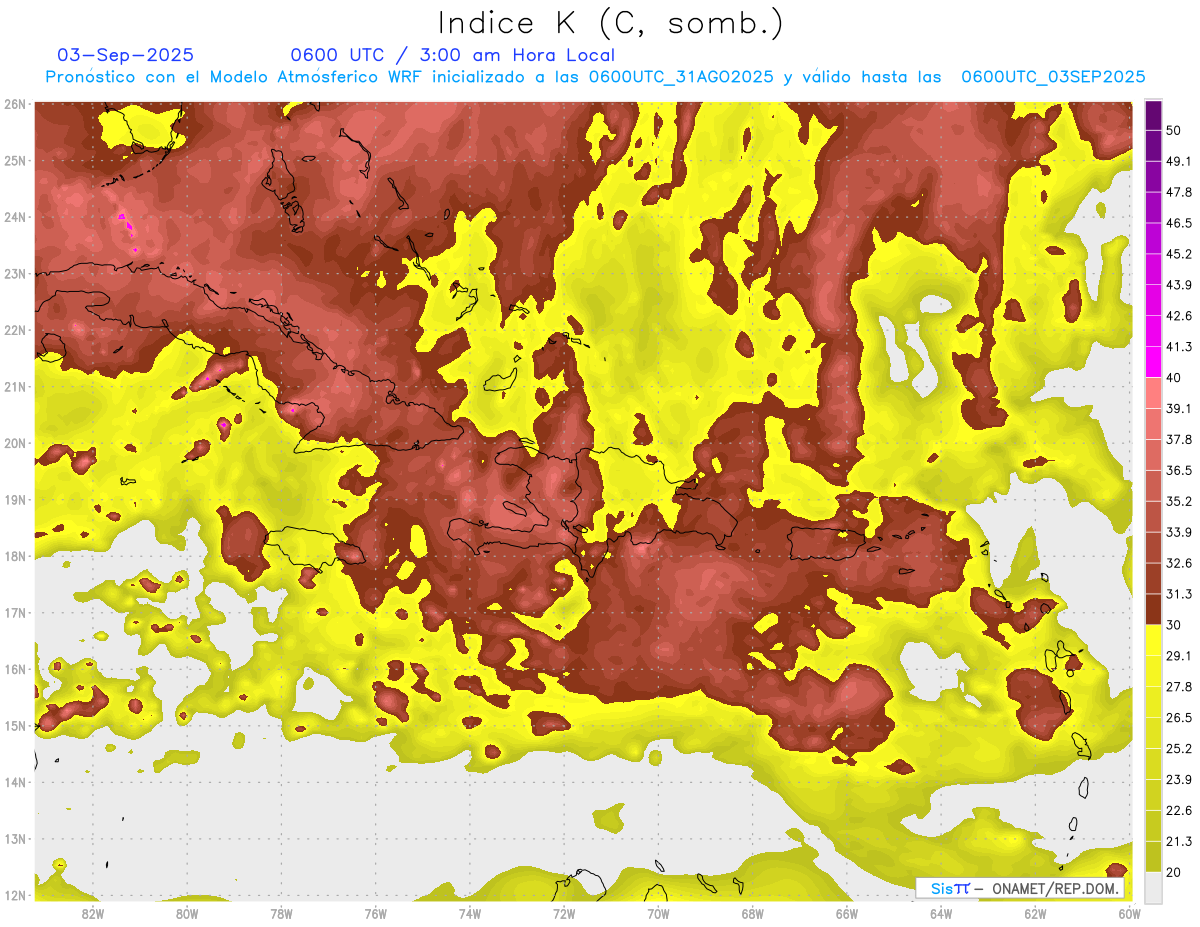Click the latitude label "12N"
Screen dimensions: 1200x927
click(x=15, y=895)
